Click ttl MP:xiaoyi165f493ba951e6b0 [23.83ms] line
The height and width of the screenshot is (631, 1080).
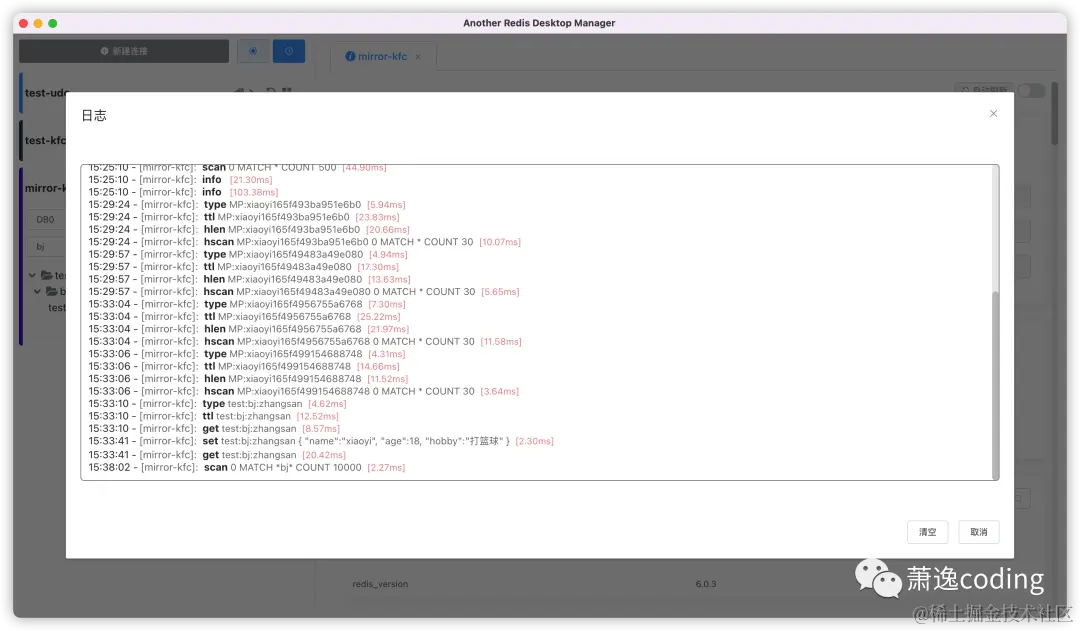(x=244, y=218)
